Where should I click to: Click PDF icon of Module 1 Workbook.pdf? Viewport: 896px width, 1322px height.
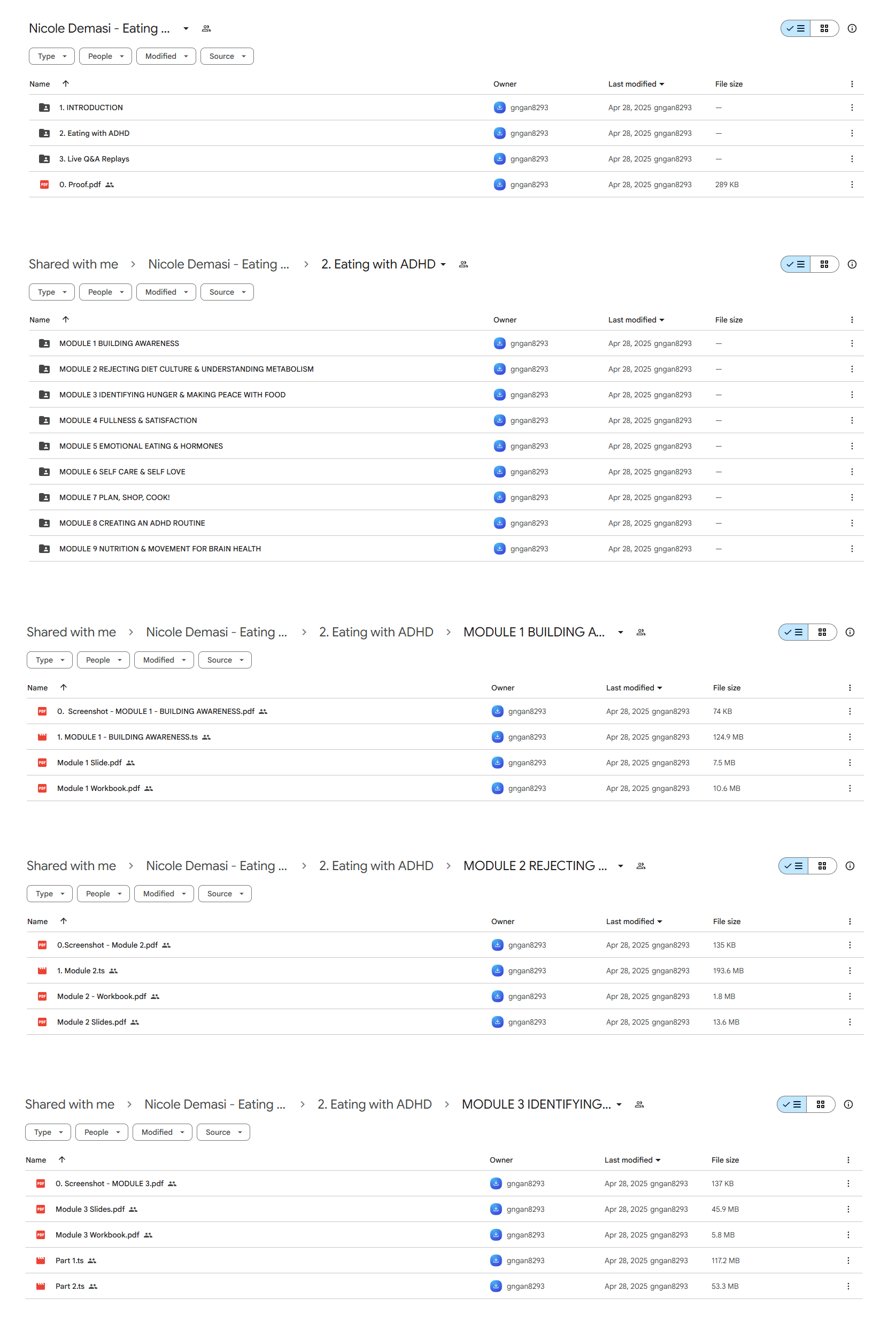[x=42, y=788]
